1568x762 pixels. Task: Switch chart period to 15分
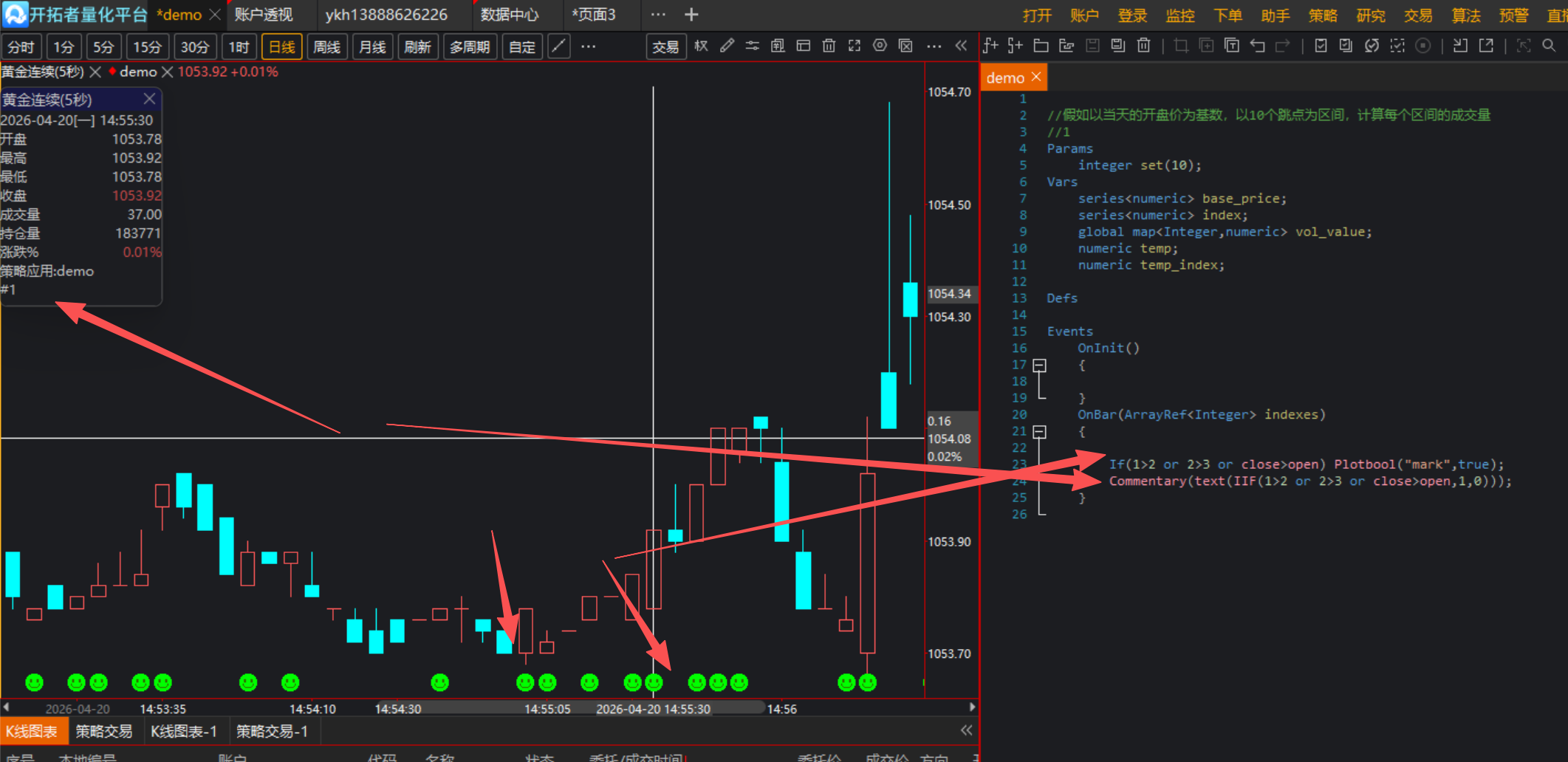pyautogui.click(x=147, y=47)
